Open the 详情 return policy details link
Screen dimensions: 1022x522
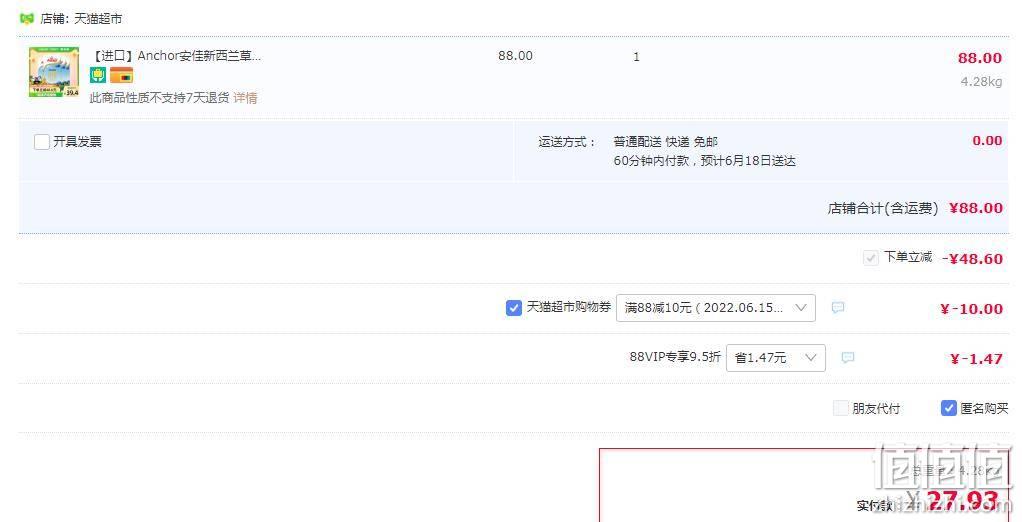point(245,98)
